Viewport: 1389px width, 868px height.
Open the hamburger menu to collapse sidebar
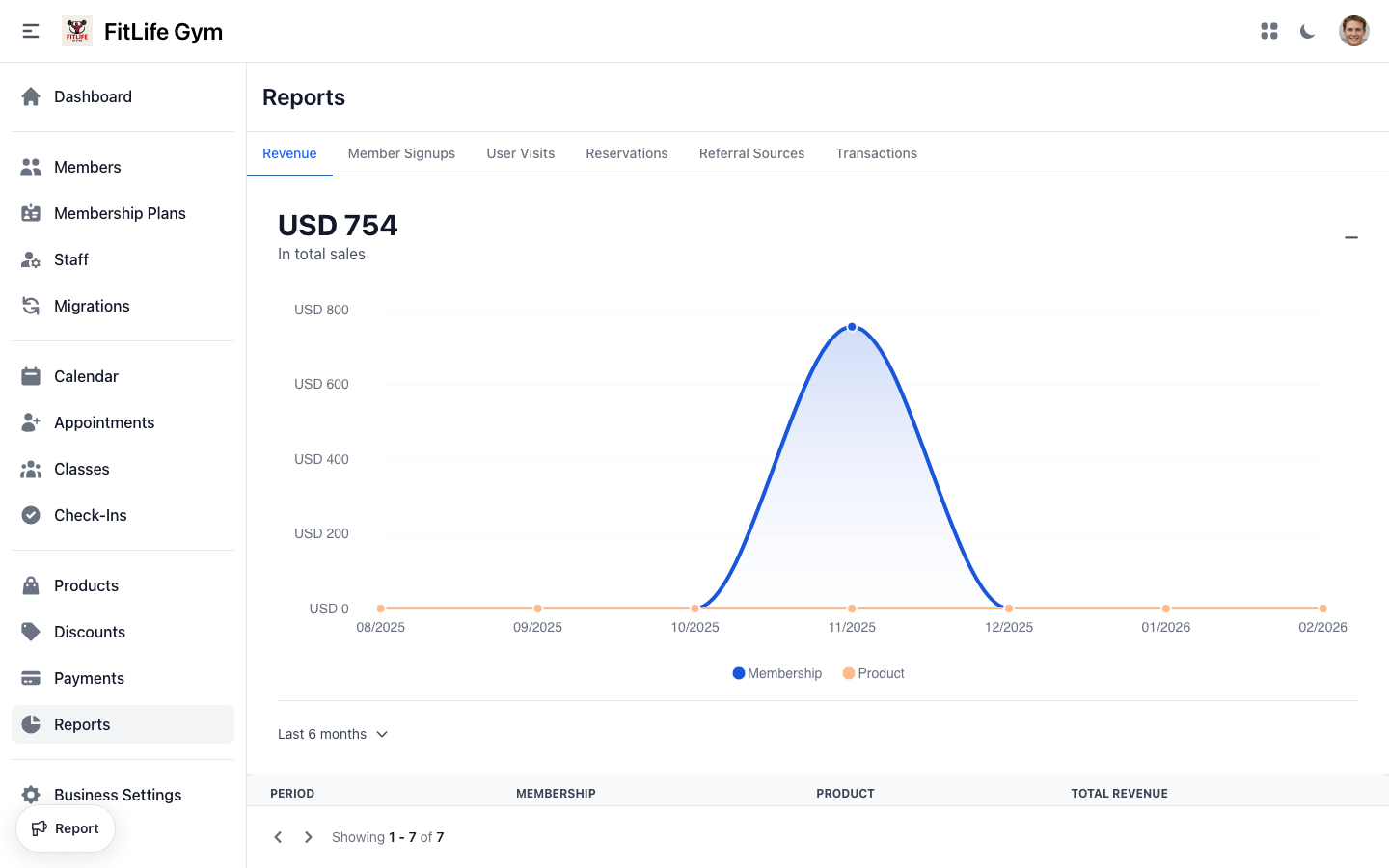pyautogui.click(x=30, y=30)
